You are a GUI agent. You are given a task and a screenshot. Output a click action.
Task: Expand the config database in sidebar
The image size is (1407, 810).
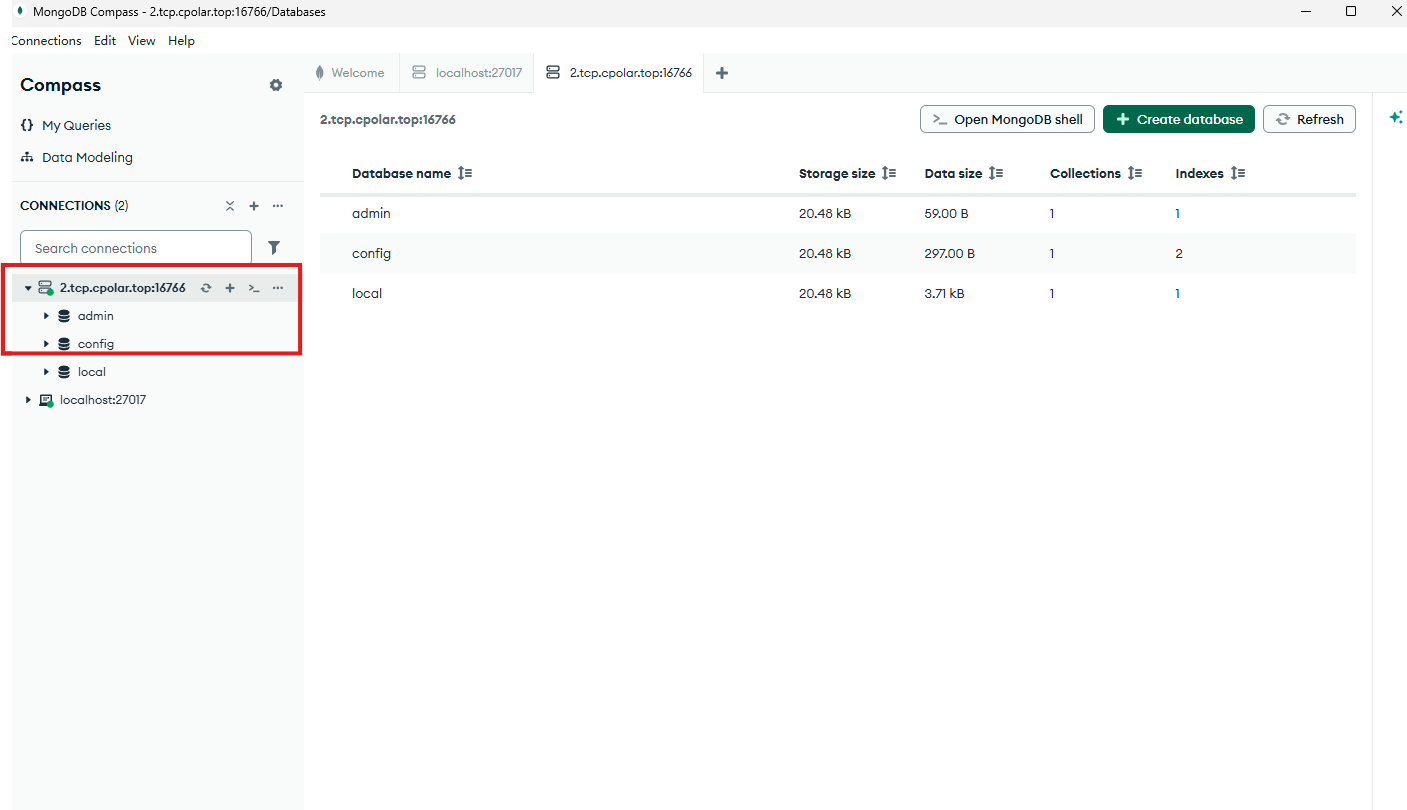coord(46,344)
